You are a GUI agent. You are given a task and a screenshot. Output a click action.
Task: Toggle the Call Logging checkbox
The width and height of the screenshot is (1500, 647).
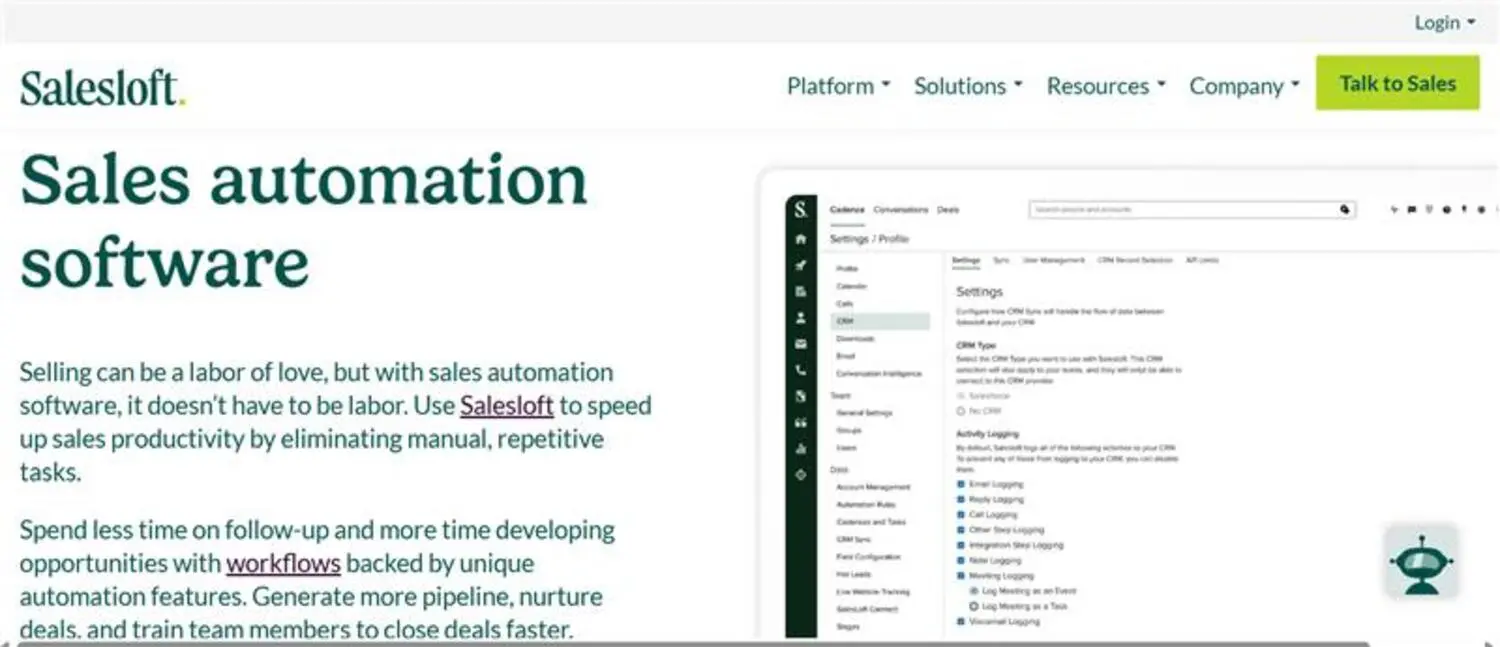[x=961, y=514]
